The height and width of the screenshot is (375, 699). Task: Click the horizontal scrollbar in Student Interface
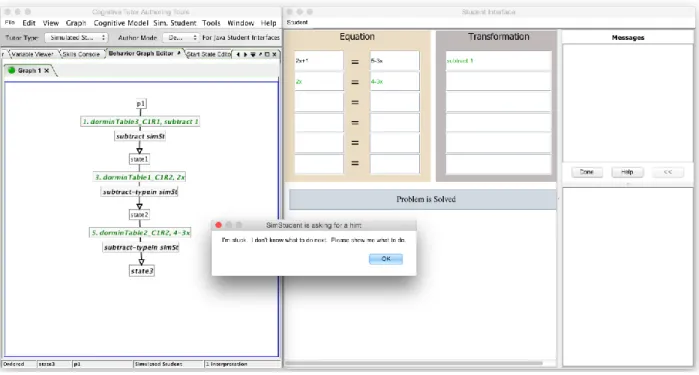click(414, 363)
